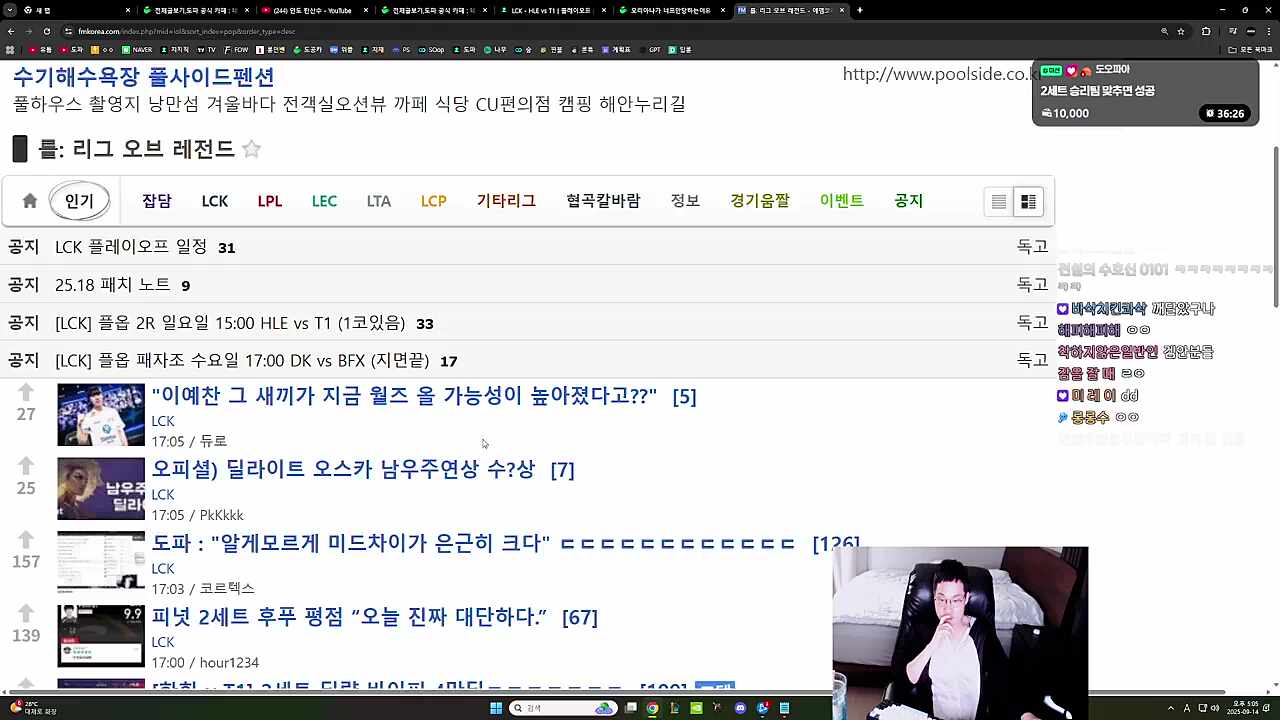This screenshot has width=1280, height=720.
Task: Add League of Legends board to favorites star
Action: tap(252, 149)
